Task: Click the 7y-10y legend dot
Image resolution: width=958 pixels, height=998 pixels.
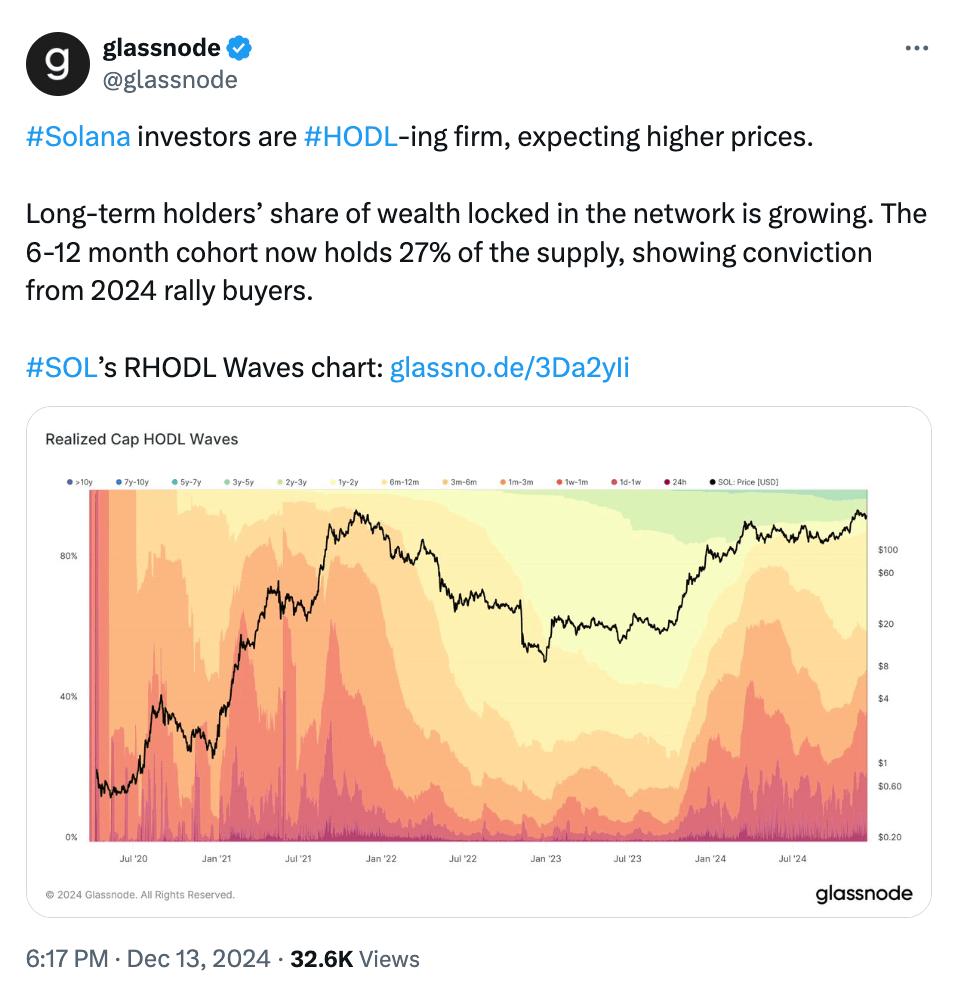Action: tap(118, 481)
